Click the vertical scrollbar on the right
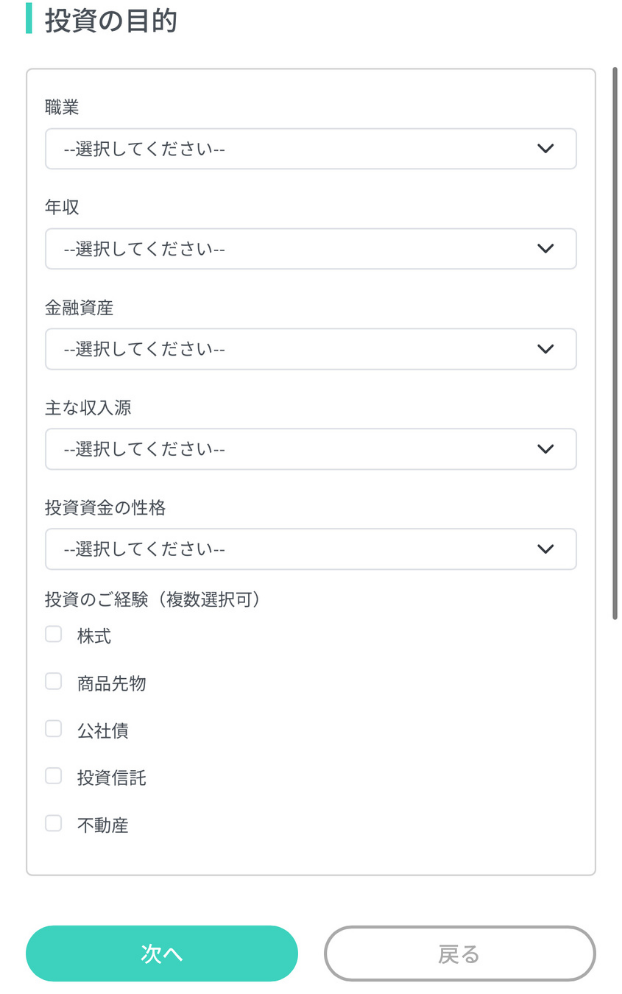 (615, 340)
